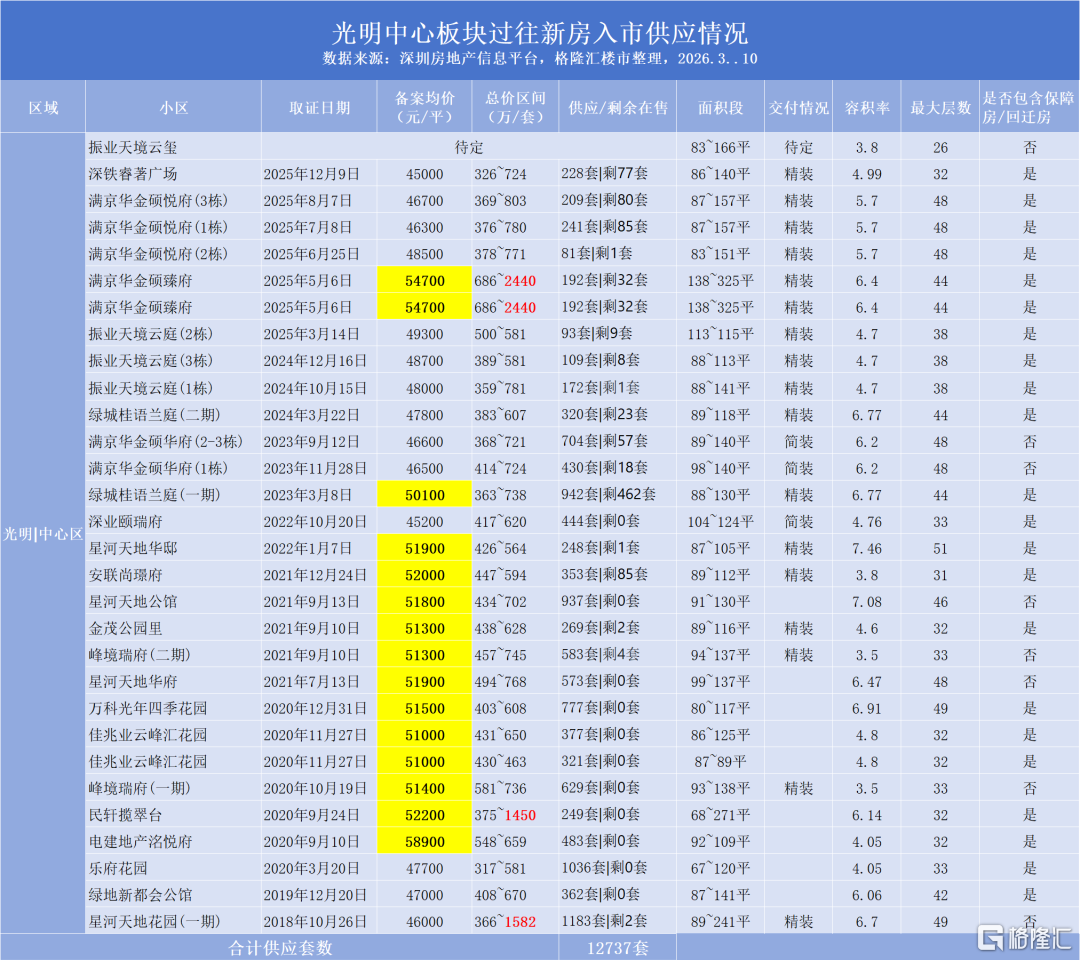Click the data source subtitle line
The image size is (1080, 960).
point(540,59)
